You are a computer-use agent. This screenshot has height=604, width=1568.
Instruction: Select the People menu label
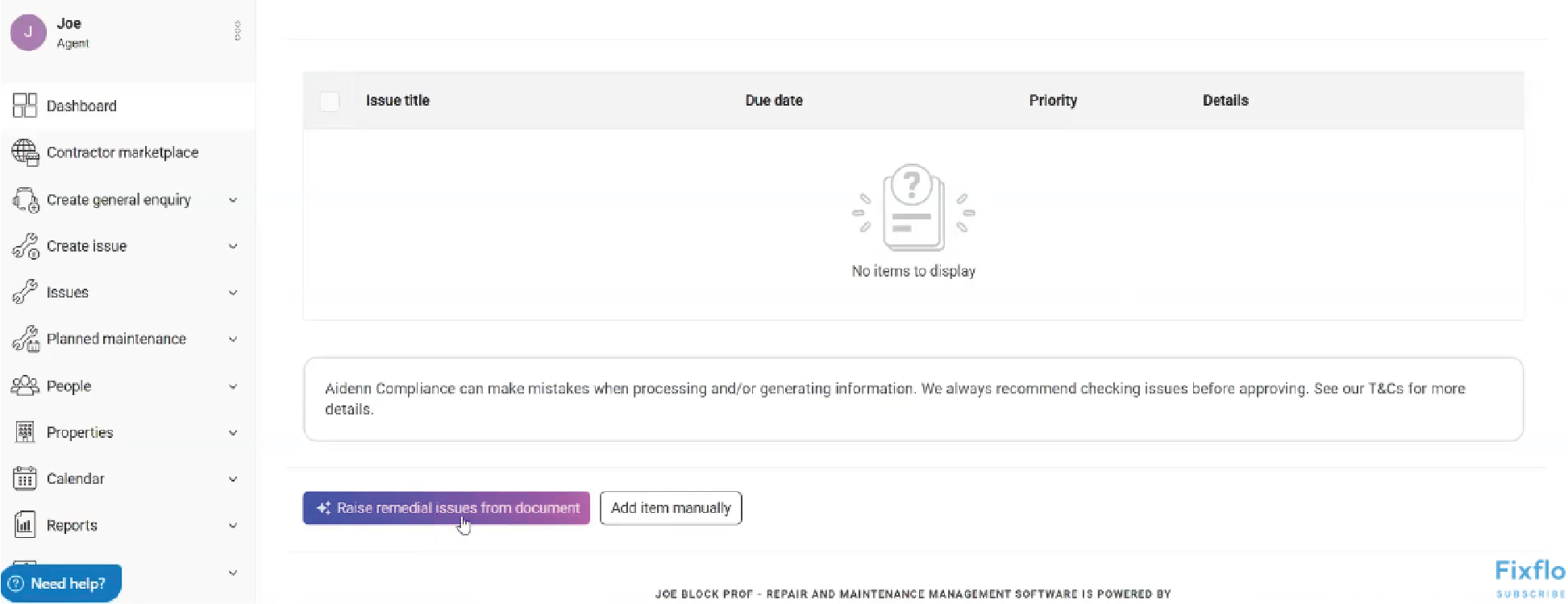coord(69,386)
